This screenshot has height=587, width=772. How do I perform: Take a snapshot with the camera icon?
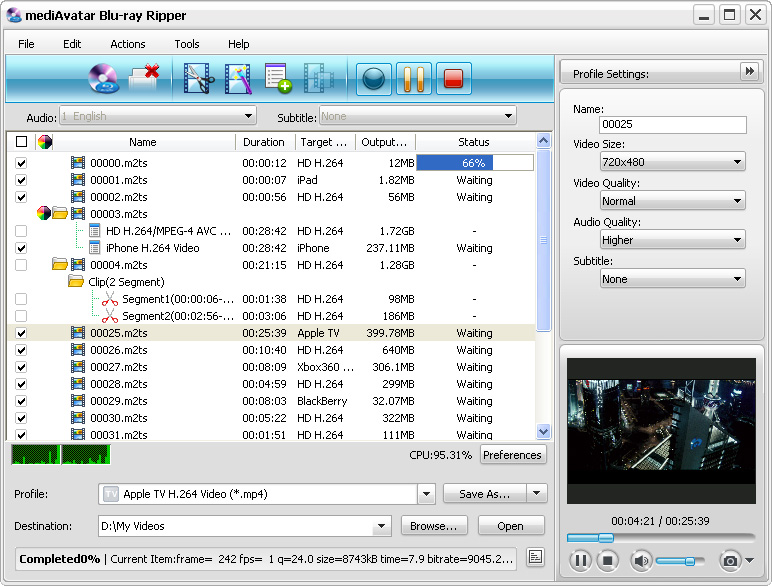point(730,560)
